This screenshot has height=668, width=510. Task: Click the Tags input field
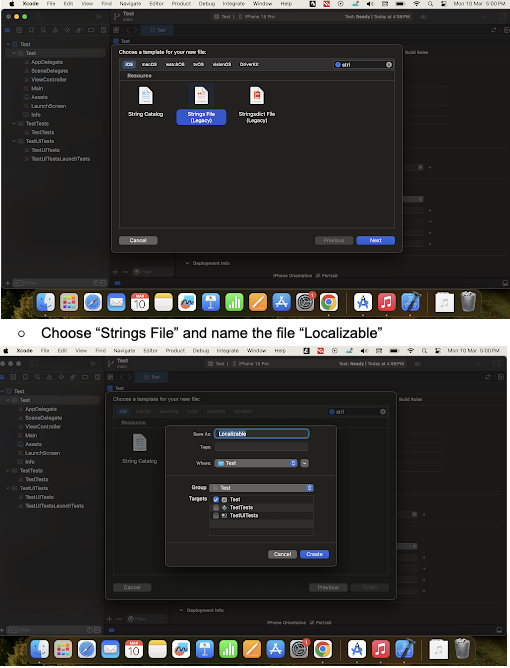262,447
